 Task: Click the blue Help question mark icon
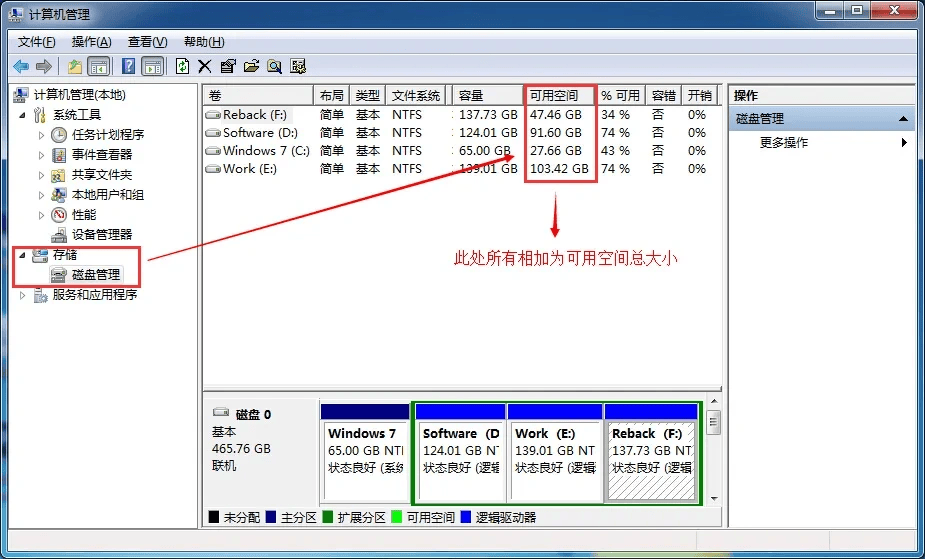click(x=129, y=66)
